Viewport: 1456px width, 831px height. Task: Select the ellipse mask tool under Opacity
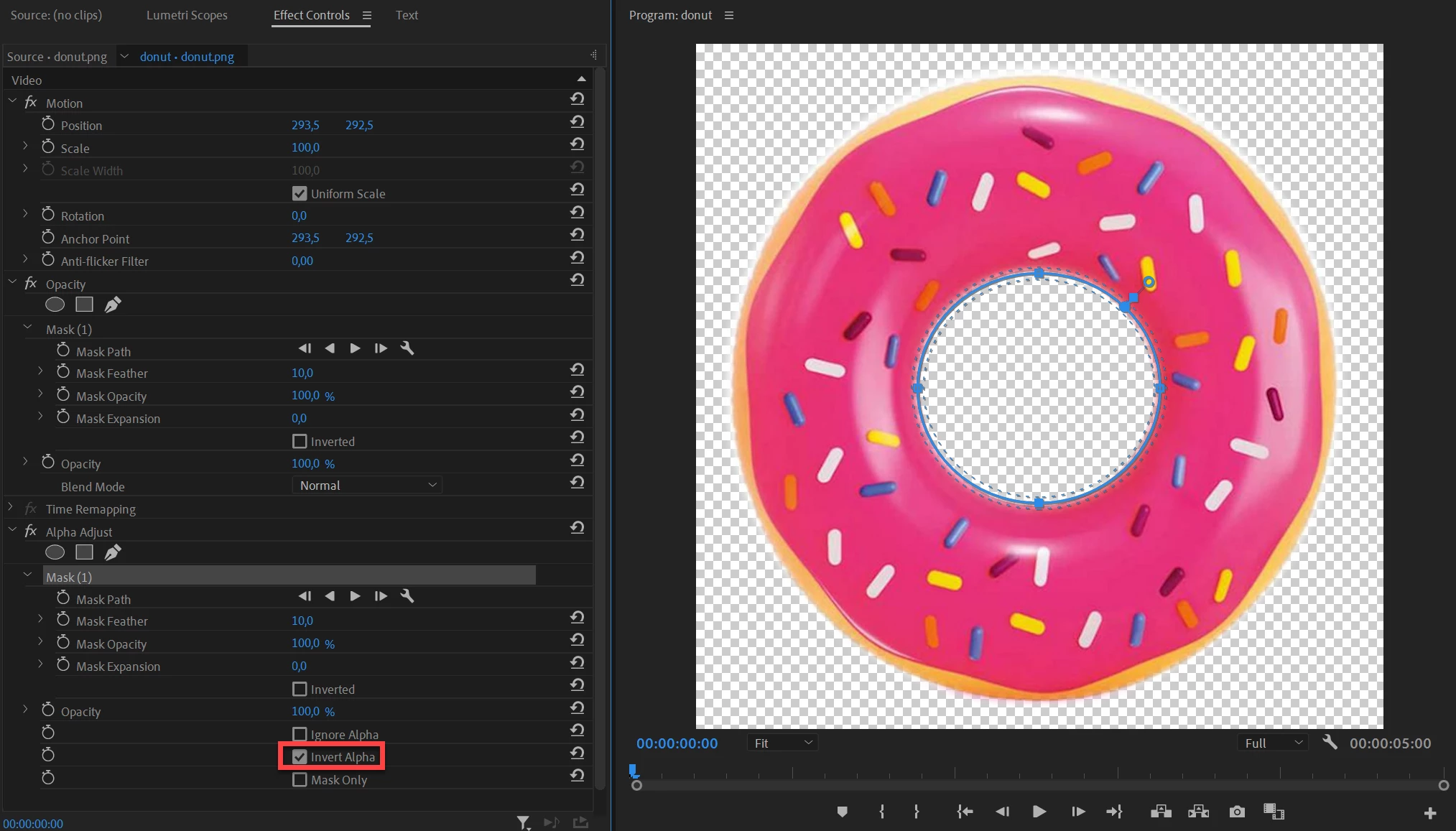pos(55,305)
